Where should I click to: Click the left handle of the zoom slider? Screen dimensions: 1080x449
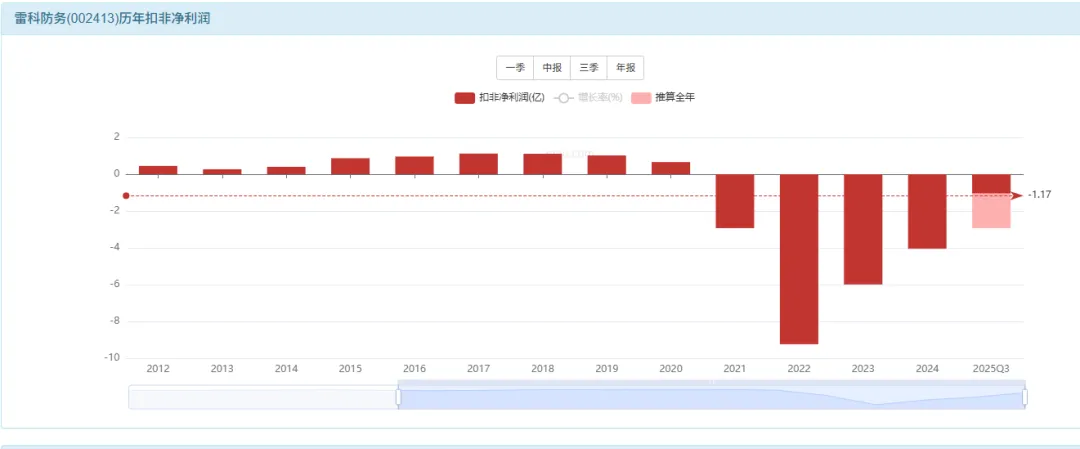point(398,397)
